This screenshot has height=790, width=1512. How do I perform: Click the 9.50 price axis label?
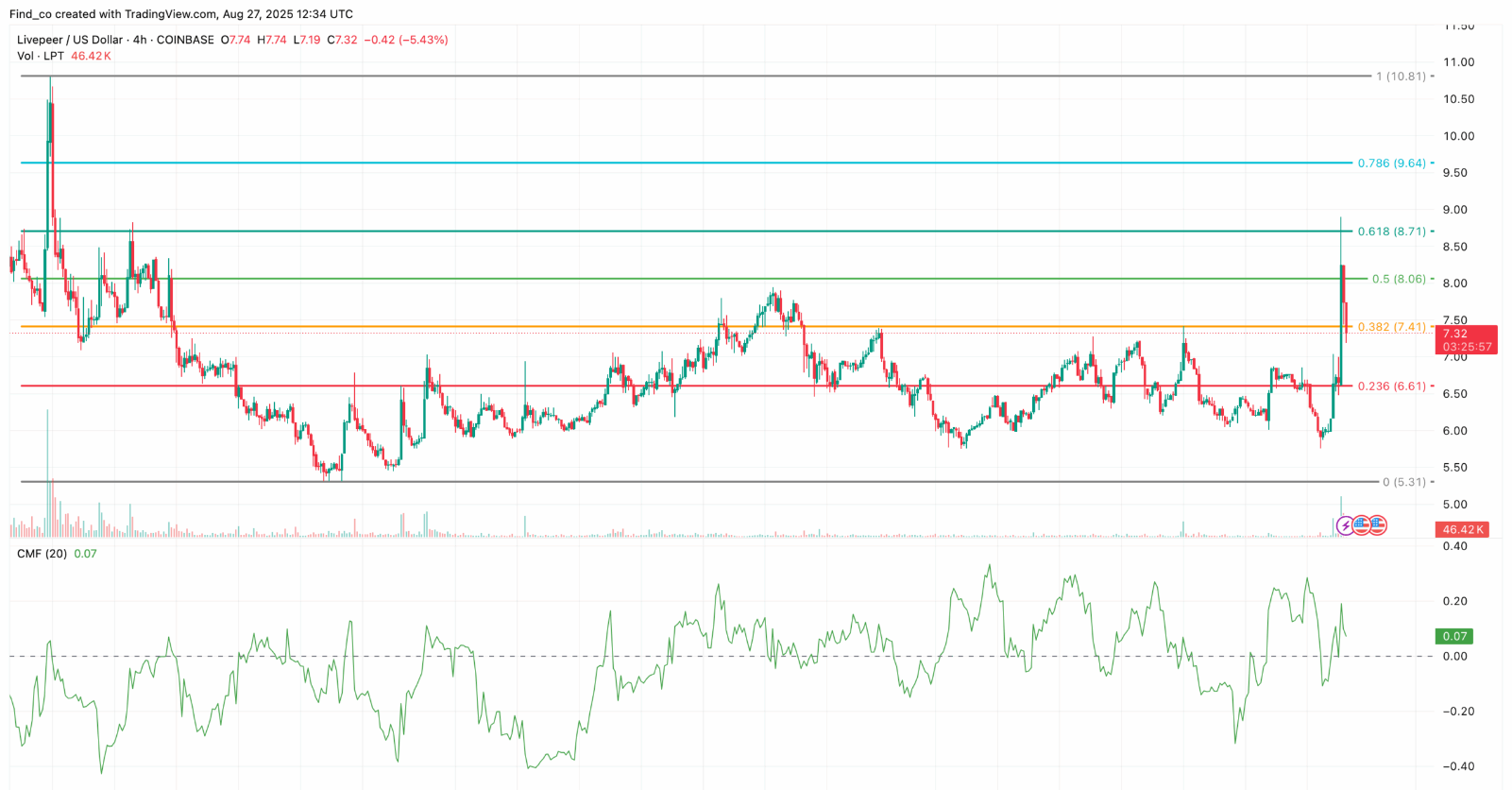pos(1454,173)
